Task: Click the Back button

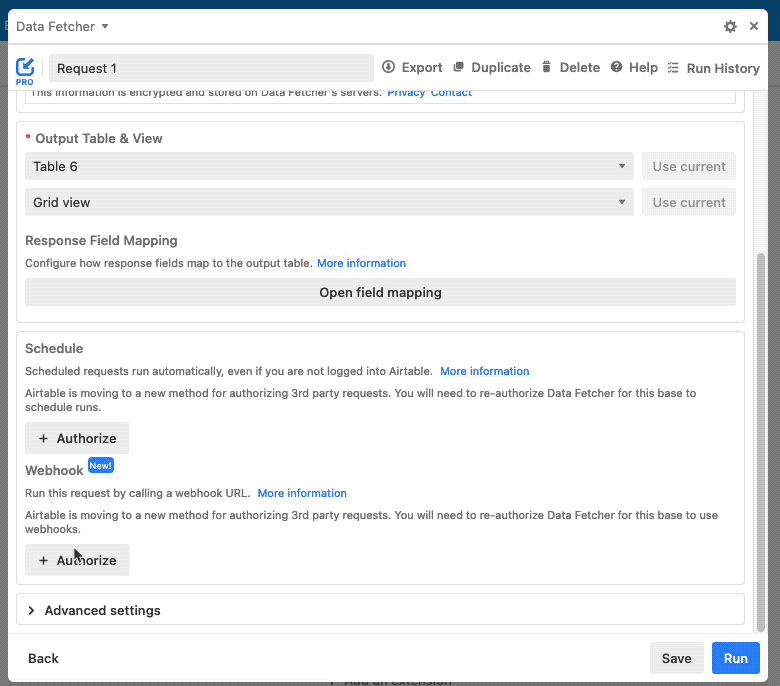Action: pos(43,658)
